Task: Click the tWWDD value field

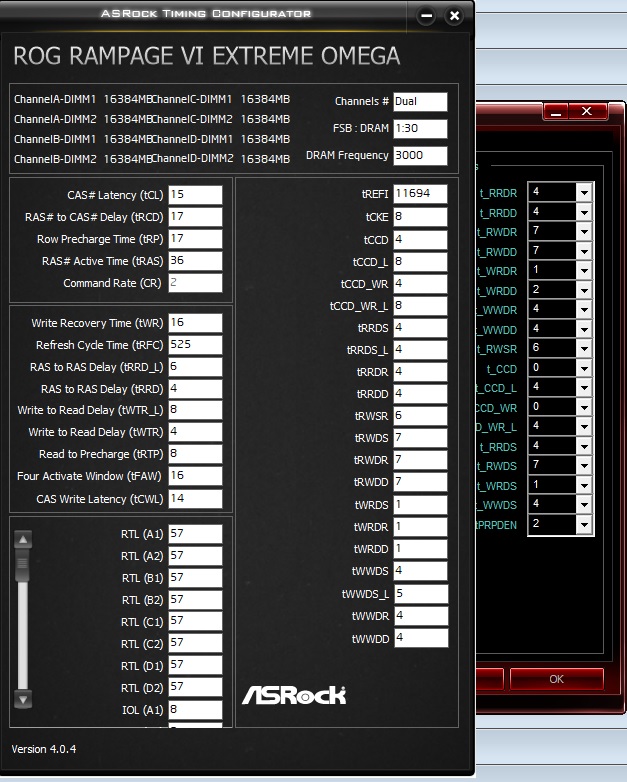Action: coord(421,638)
